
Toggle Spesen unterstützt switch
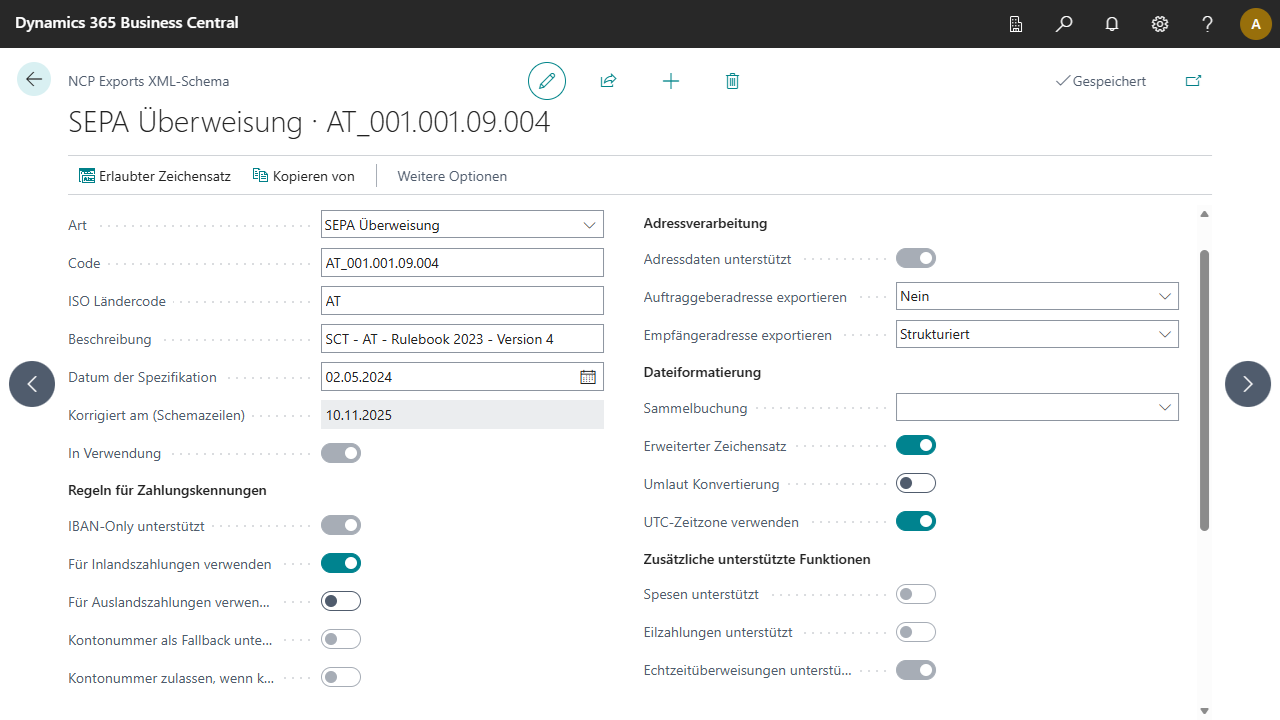pos(916,594)
